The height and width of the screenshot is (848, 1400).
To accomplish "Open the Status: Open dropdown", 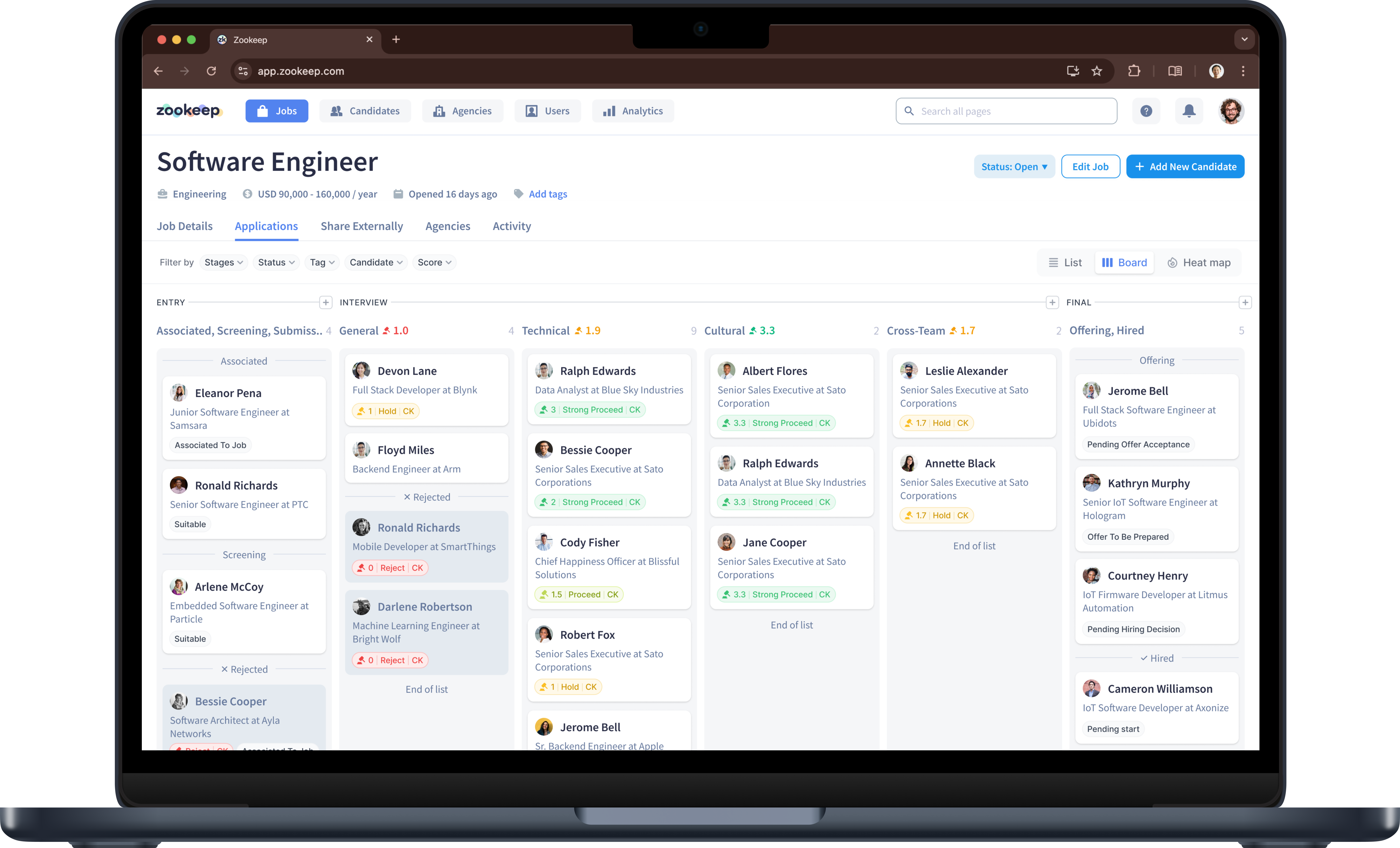I will click(x=1014, y=166).
